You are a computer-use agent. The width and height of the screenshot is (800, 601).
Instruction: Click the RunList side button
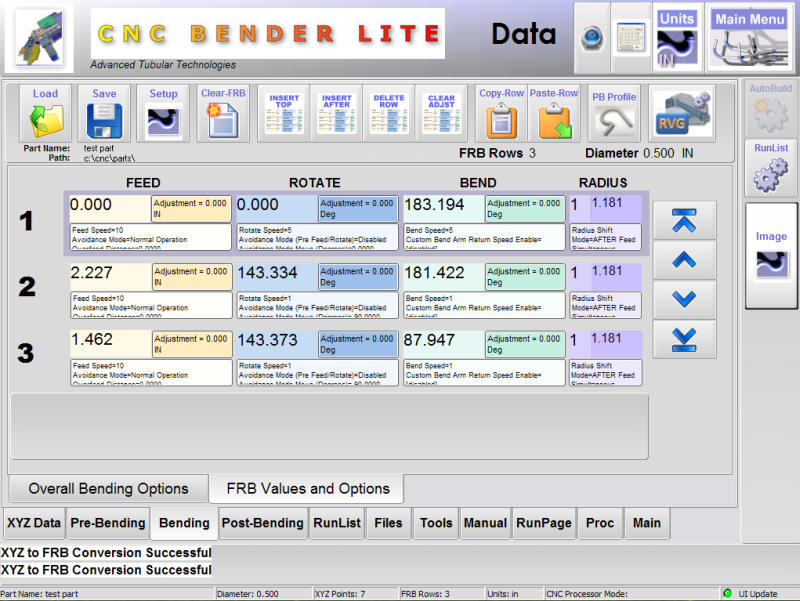(770, 168)
